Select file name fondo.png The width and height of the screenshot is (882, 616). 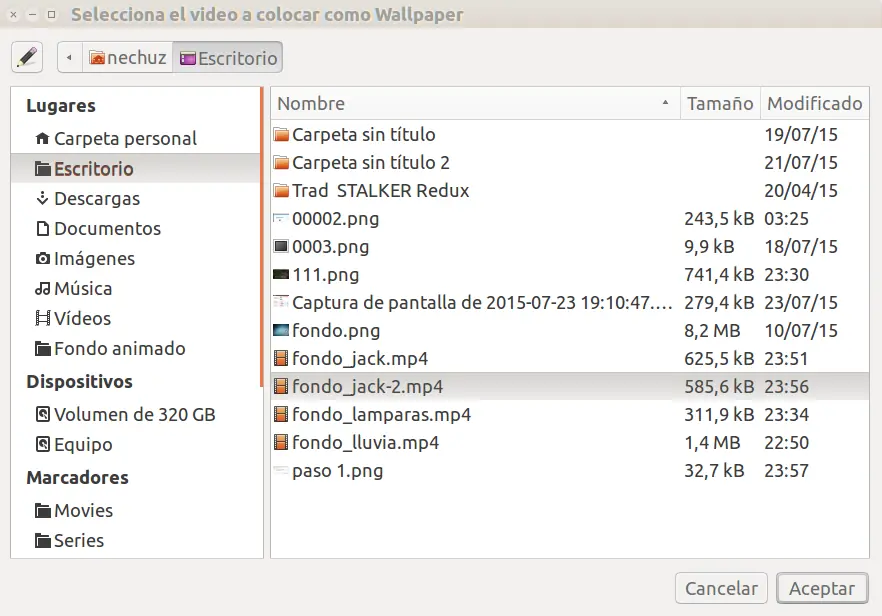[x=336, y=331]
